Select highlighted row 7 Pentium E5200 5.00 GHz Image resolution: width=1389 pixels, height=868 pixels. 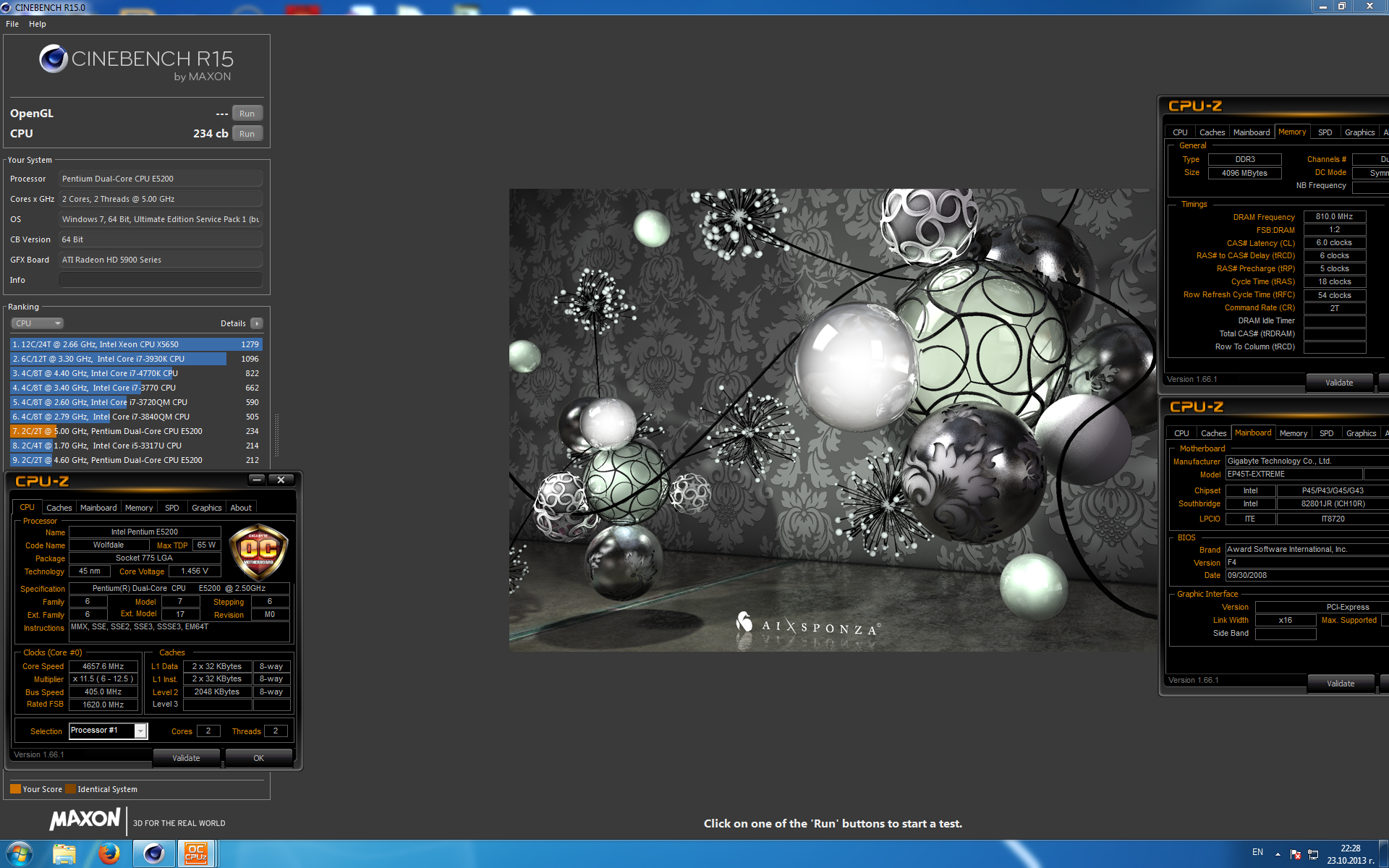pos(136,431)
